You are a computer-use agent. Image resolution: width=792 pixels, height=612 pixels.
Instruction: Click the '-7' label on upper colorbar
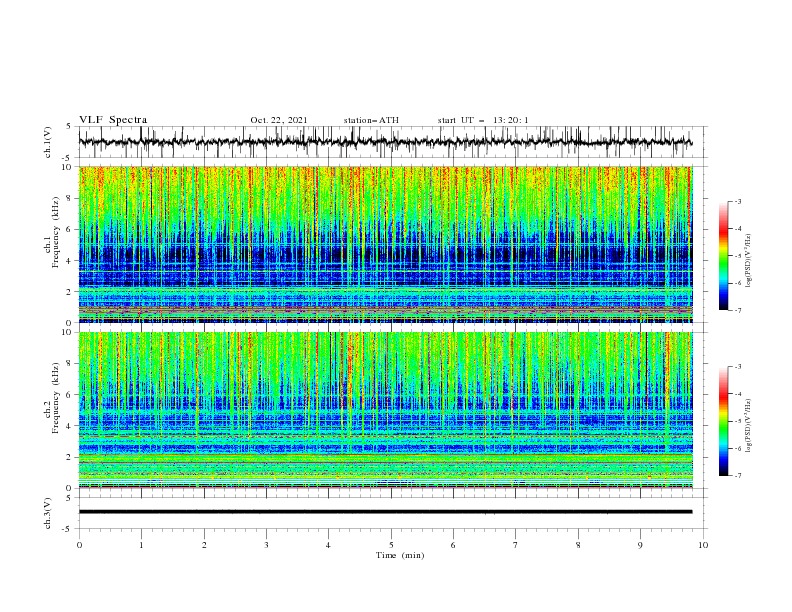pos(737,311)
